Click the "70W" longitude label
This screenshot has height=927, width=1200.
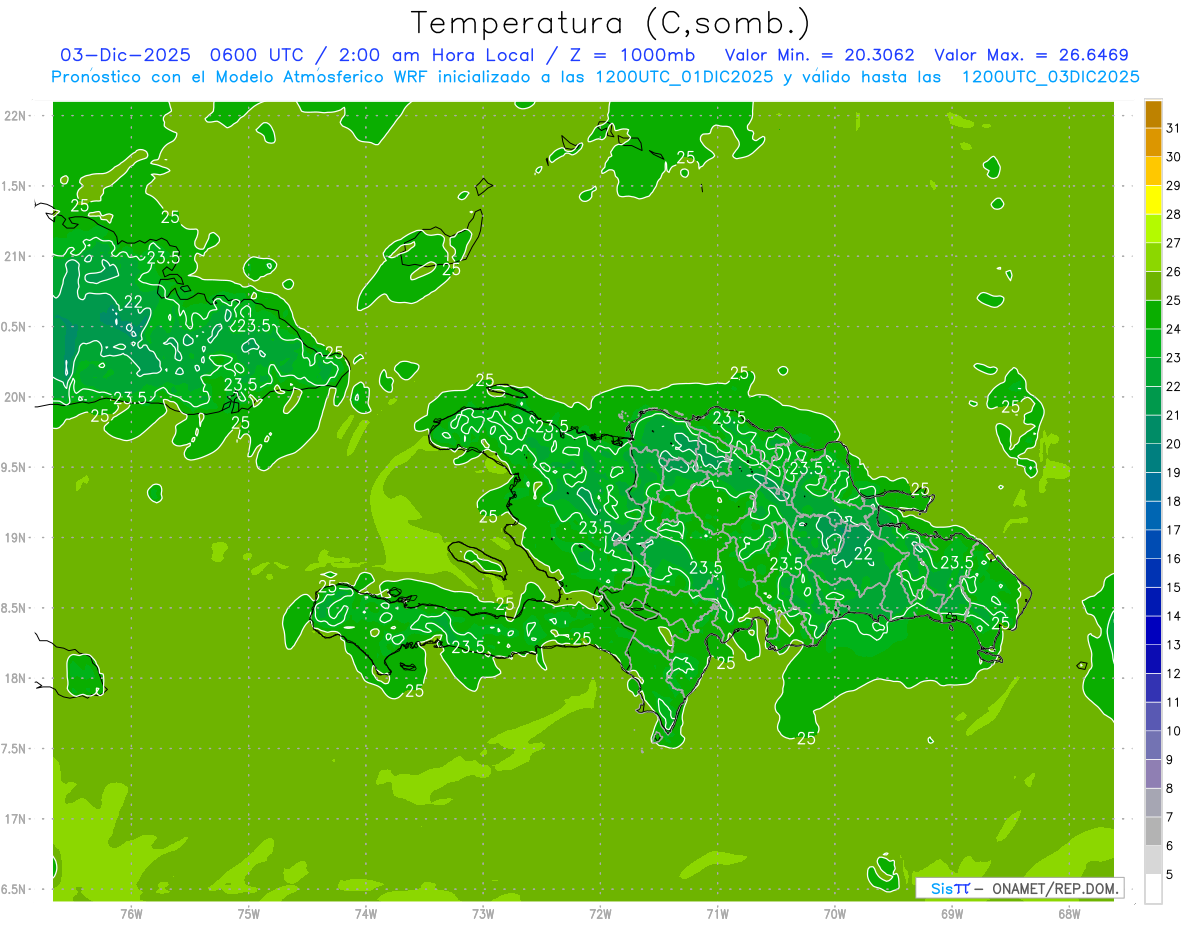tap(835, 914)
